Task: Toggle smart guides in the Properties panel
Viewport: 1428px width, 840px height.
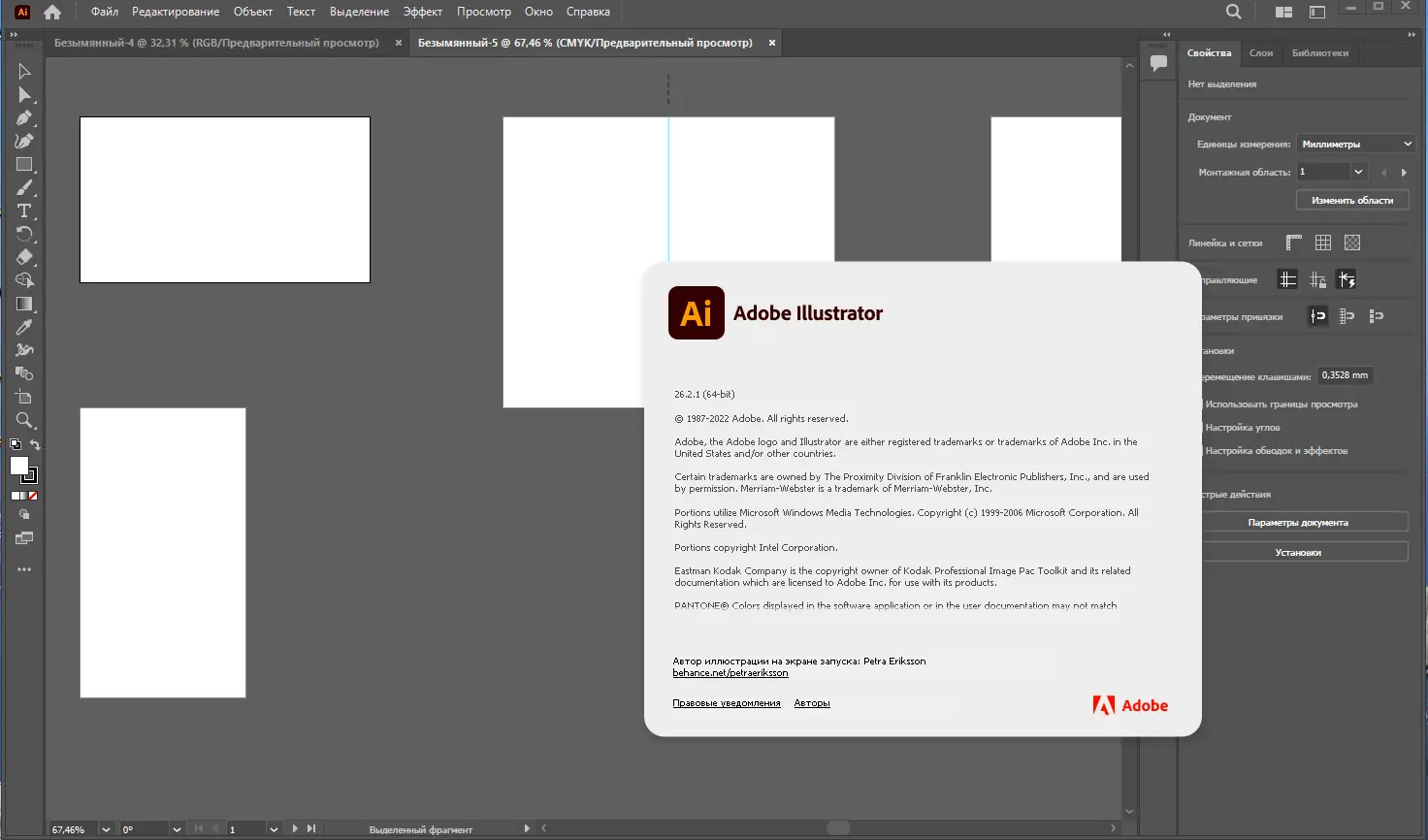Action: click(x=1347, y=279)
